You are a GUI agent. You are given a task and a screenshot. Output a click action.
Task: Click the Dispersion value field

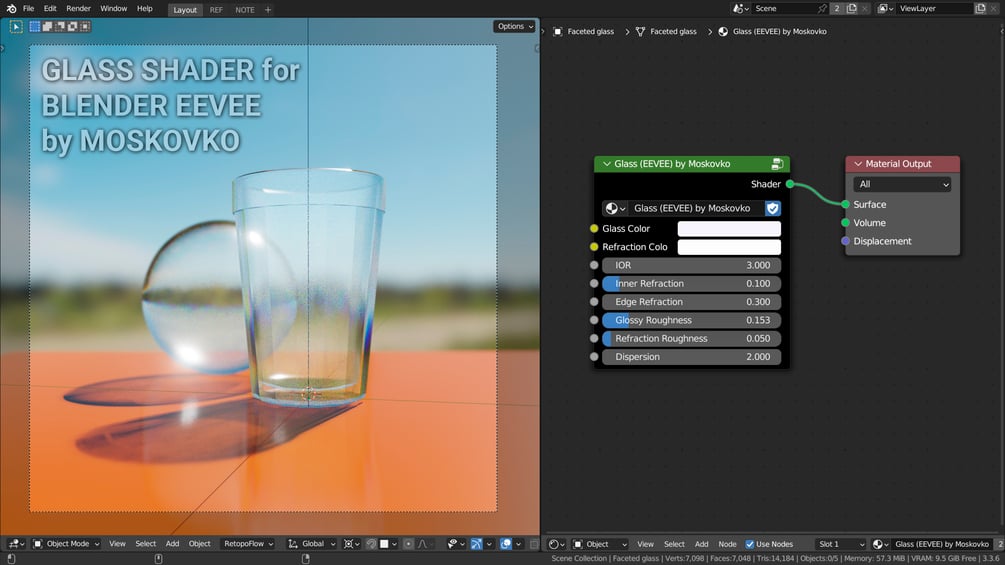[692, 357]
